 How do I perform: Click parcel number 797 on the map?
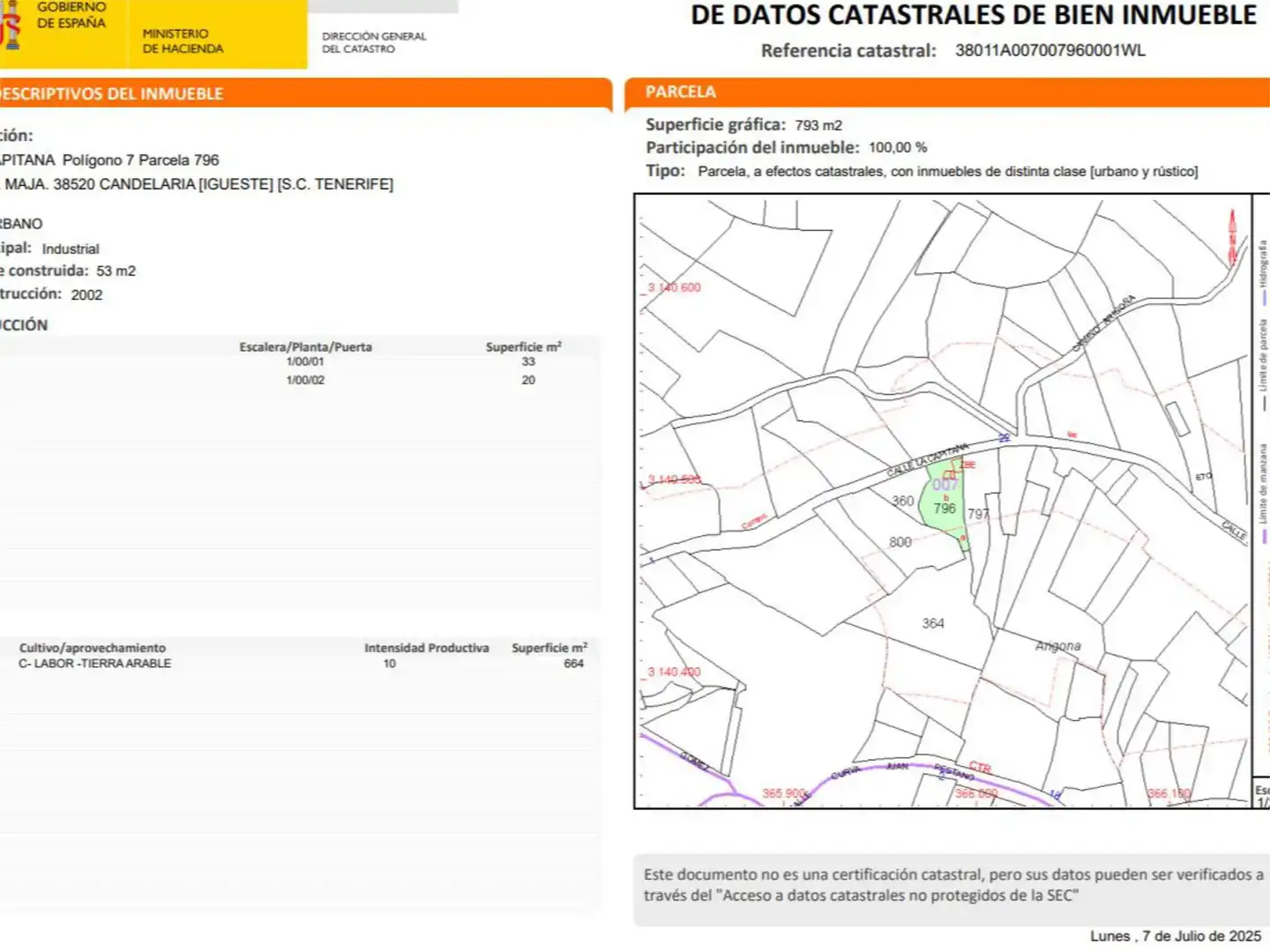point(978,513)
